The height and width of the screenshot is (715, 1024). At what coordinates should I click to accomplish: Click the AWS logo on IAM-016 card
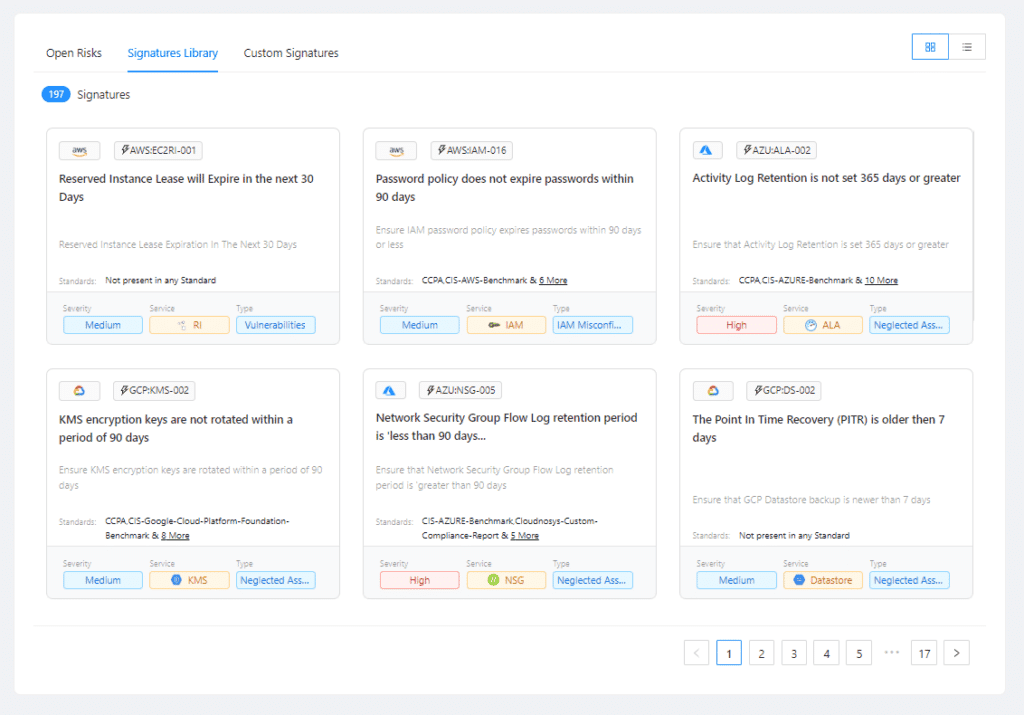tap(396, 150)
